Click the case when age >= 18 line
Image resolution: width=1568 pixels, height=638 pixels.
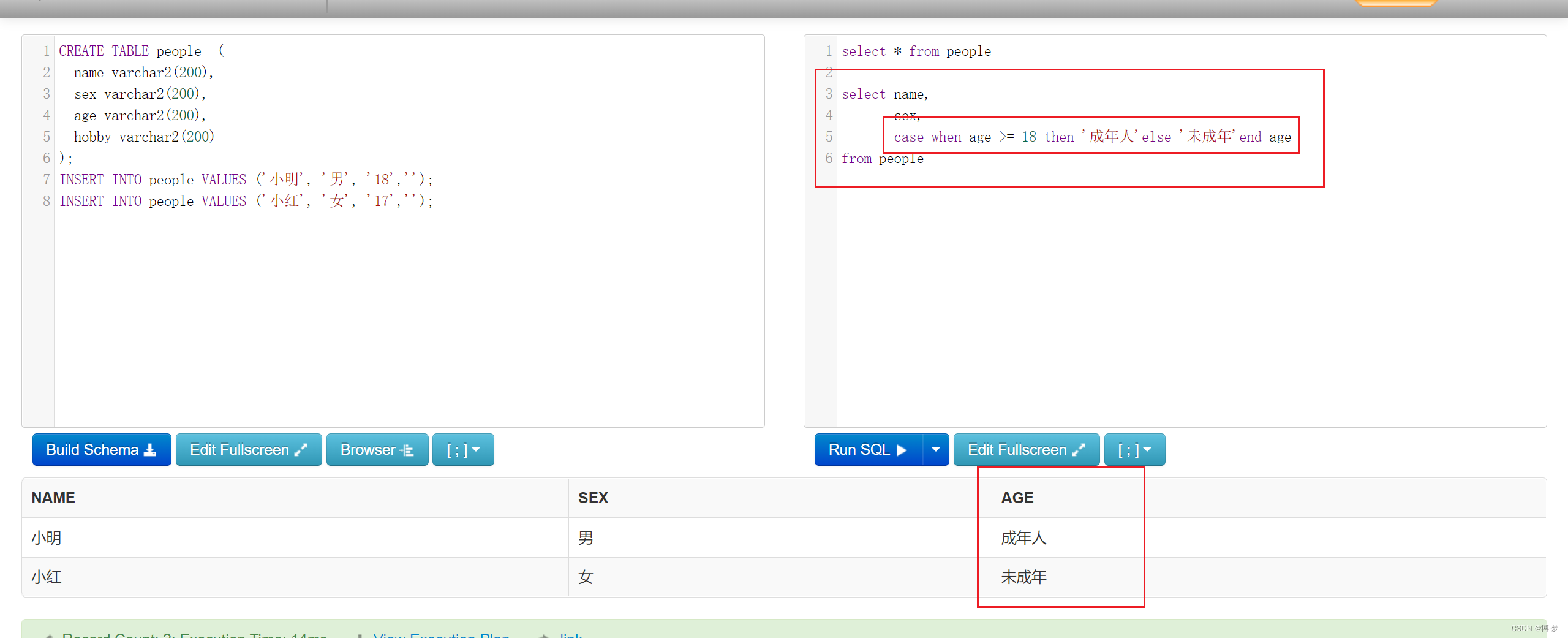pos(1092,137)
